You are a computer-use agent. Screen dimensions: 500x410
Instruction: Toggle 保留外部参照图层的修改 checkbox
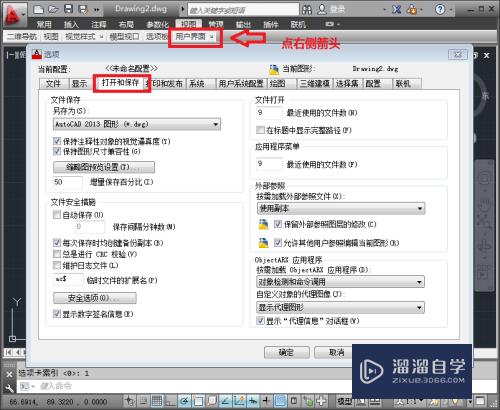point(278,224)
